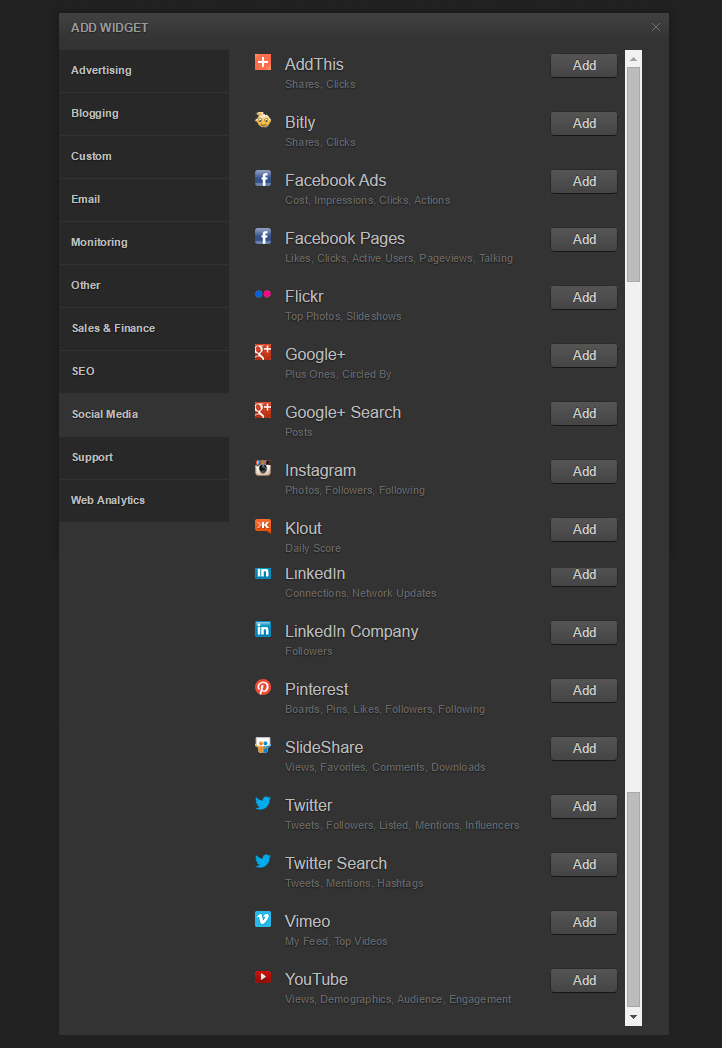The width and height of the screenshot is (722, 1048).
Task: Click the Google+ Search icon
Action: tap(263, 410)
